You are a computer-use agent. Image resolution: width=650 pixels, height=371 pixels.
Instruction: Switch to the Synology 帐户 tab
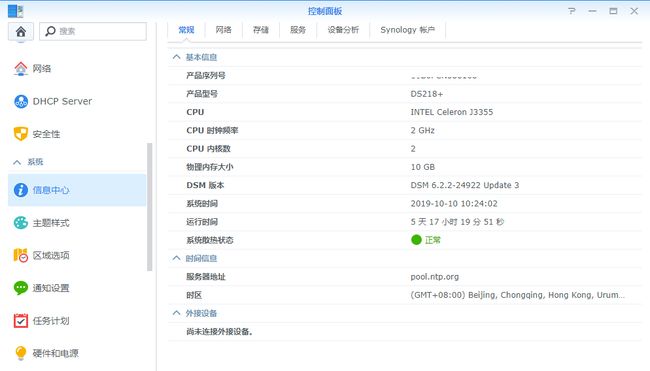click(x=407, y=30)
